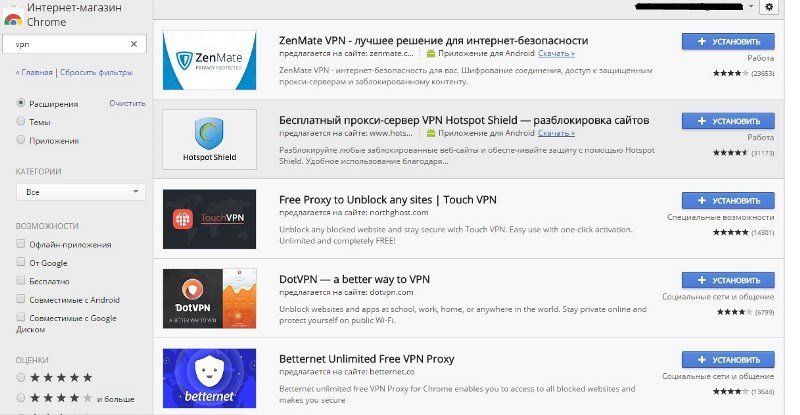
Task: Select the five stars rating filter
Action: point(20,378)
